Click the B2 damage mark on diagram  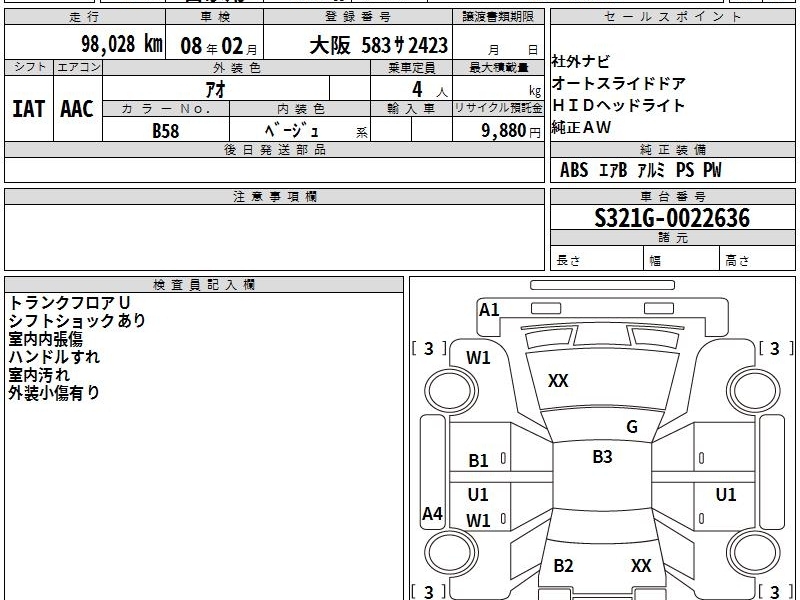pos(563,566)
